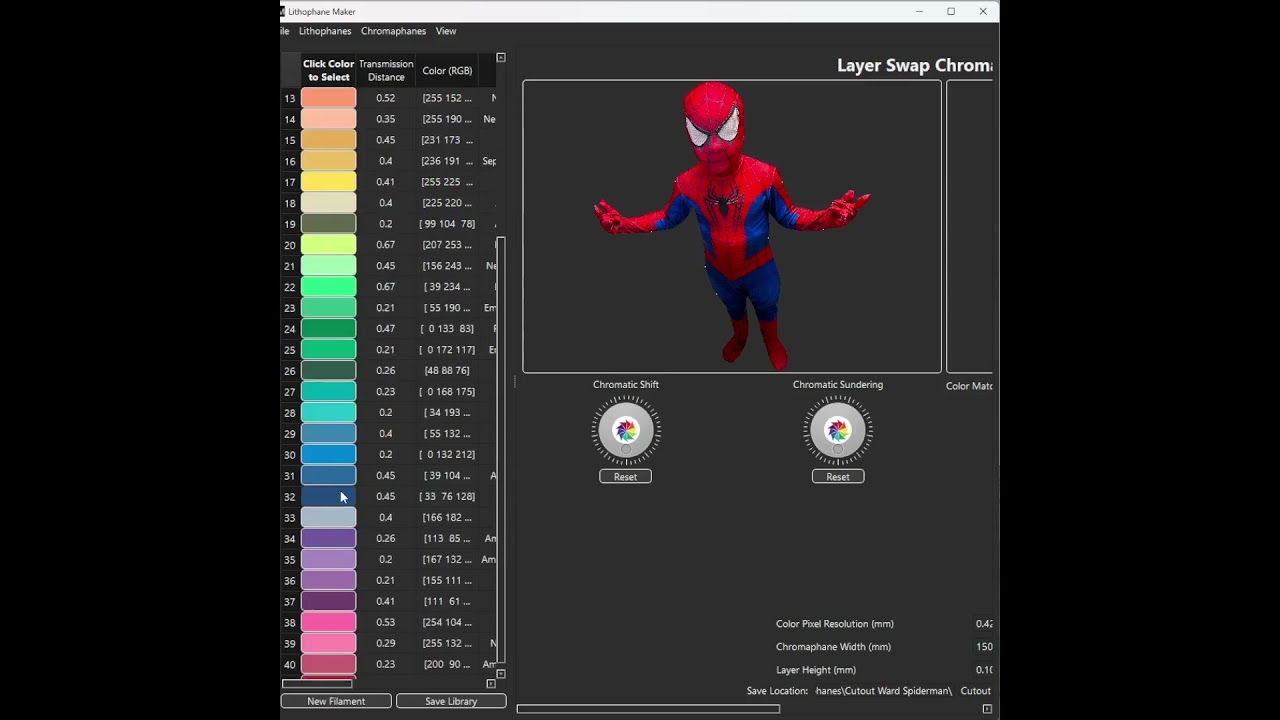The image size is (1280, 720).
Task: Click the Transmission Distance column header
Action: 386,70
